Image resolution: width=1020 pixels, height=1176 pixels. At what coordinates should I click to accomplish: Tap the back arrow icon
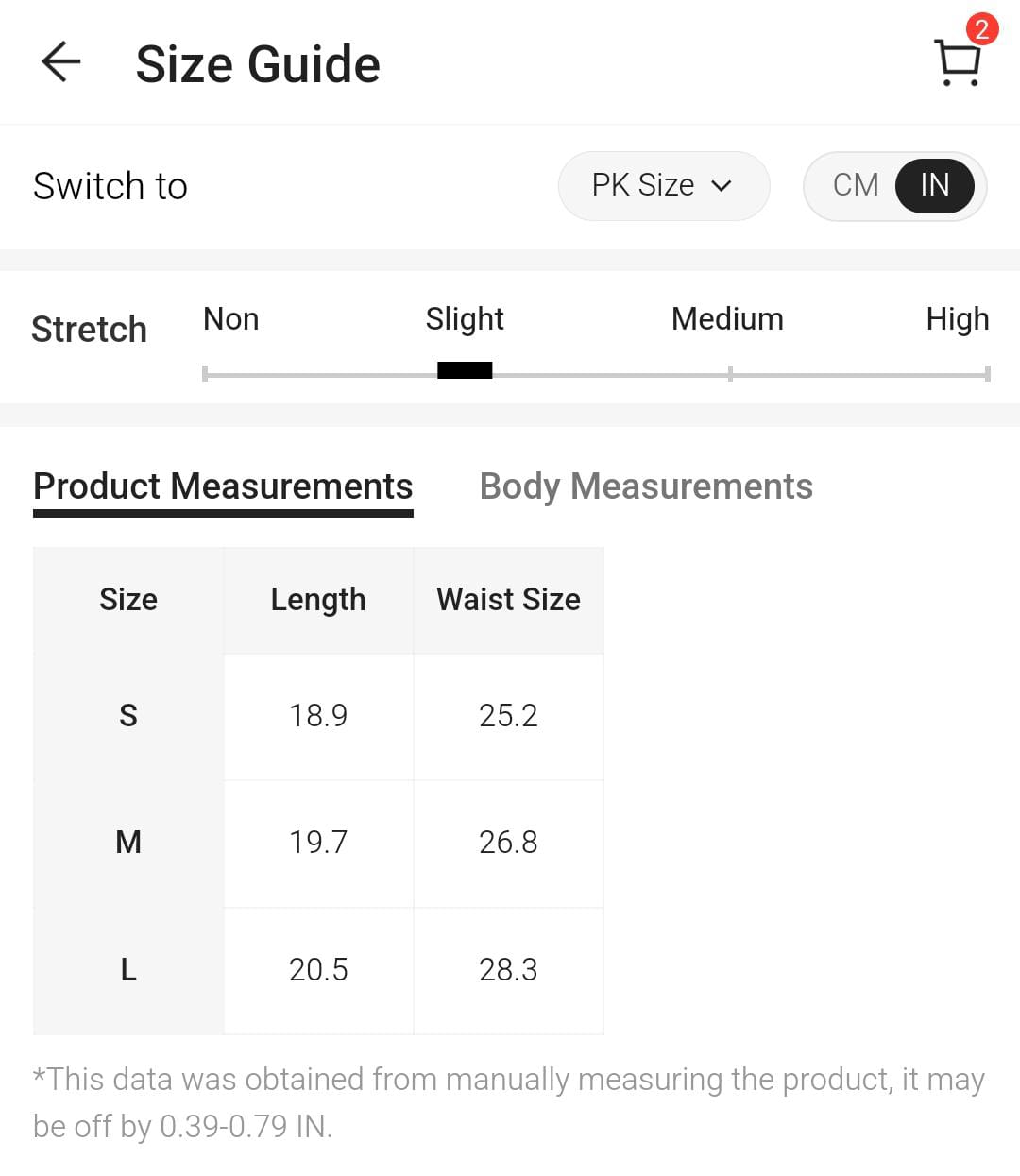61,62
